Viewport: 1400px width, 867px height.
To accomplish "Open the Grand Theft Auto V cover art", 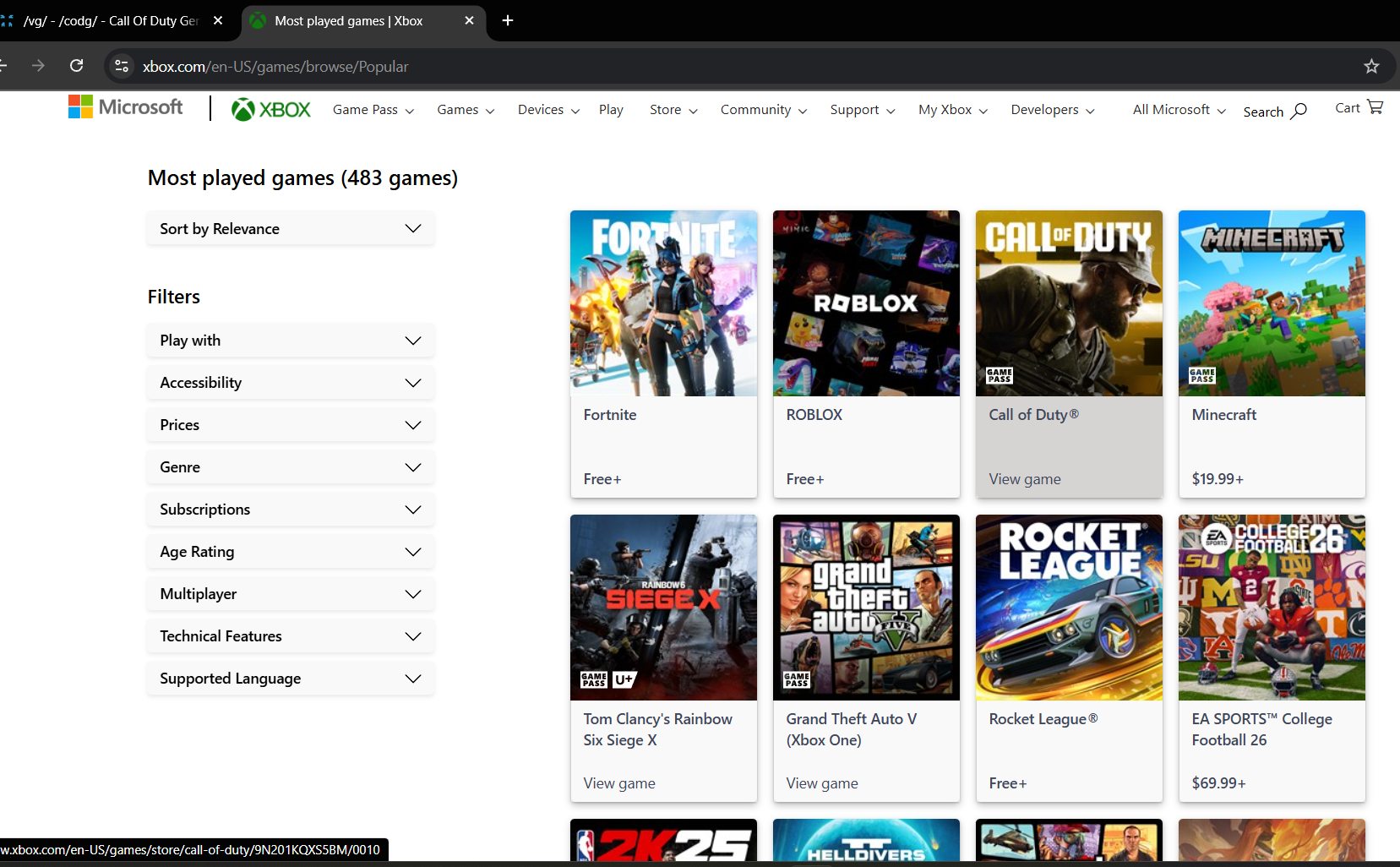I will [x=866, y=608].
